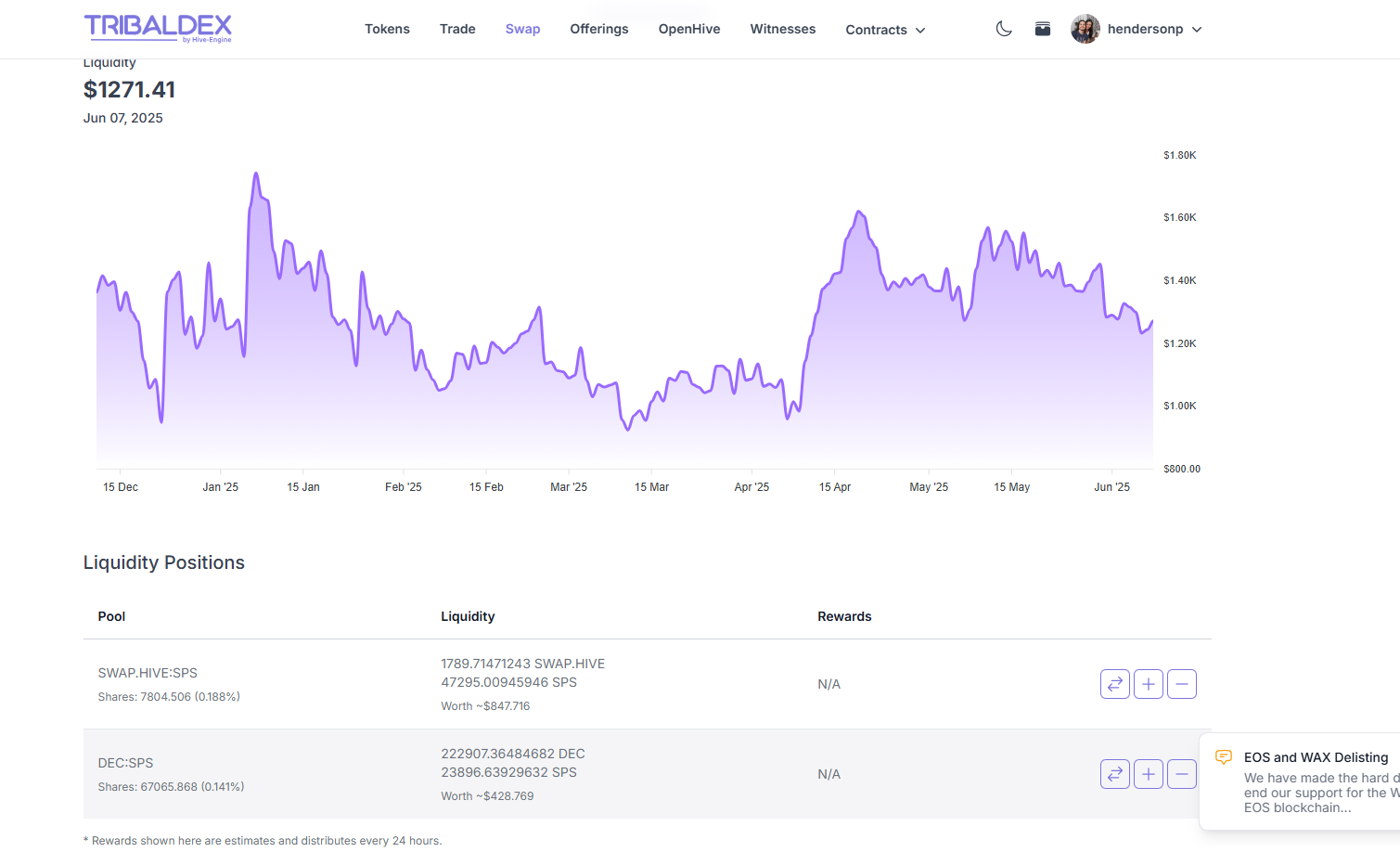Navigate to OpenHive
Viewport: 1400px width, 852px height.
click(689, 29)
